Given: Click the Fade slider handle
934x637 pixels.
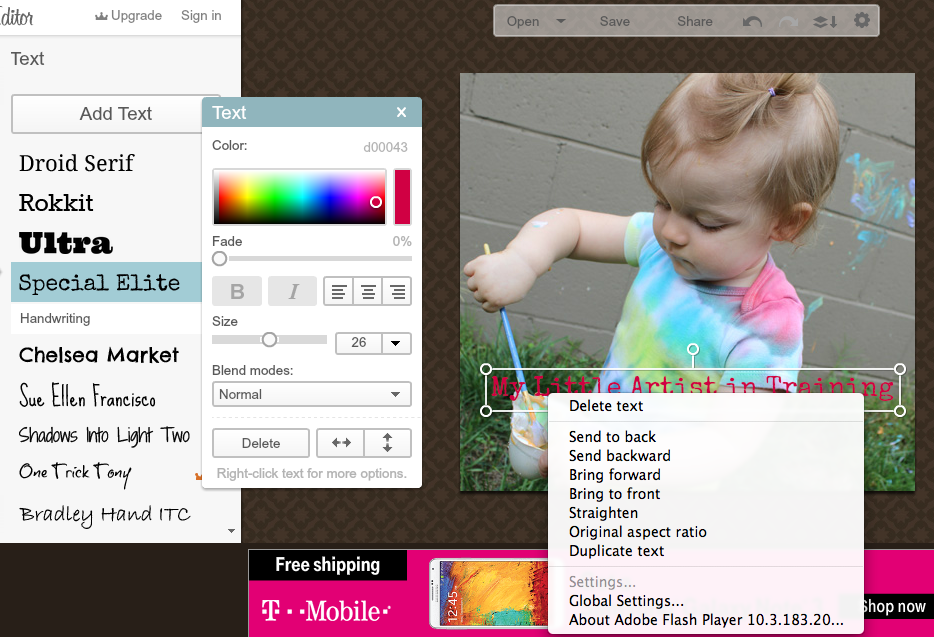Looking at the screenshot, I should pyautogui.click(x=219, y=259).
